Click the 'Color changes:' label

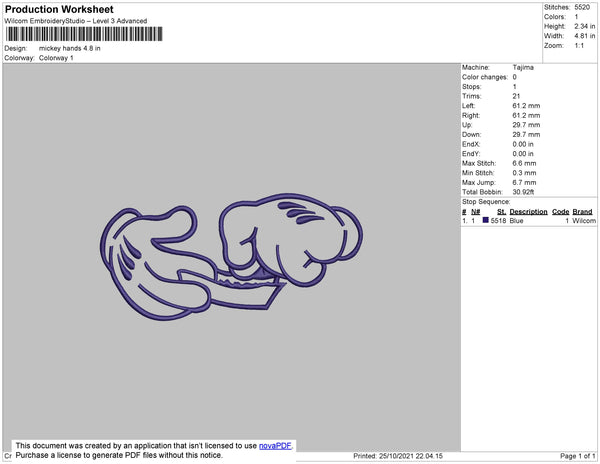click(485, 77)
